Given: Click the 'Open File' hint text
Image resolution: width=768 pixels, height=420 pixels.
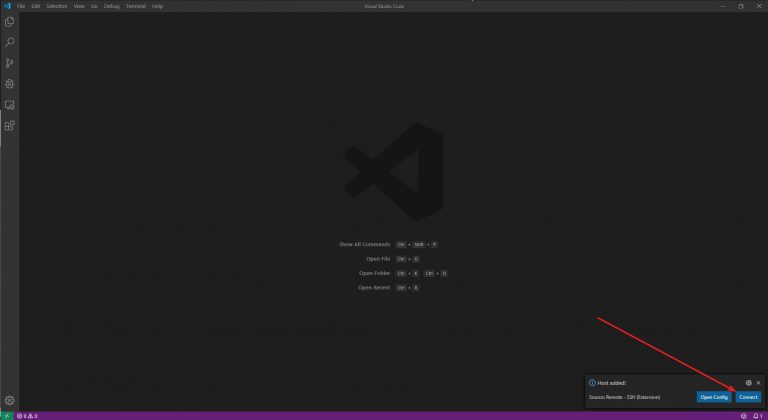Looking at the screenshot, I should 378,259.
